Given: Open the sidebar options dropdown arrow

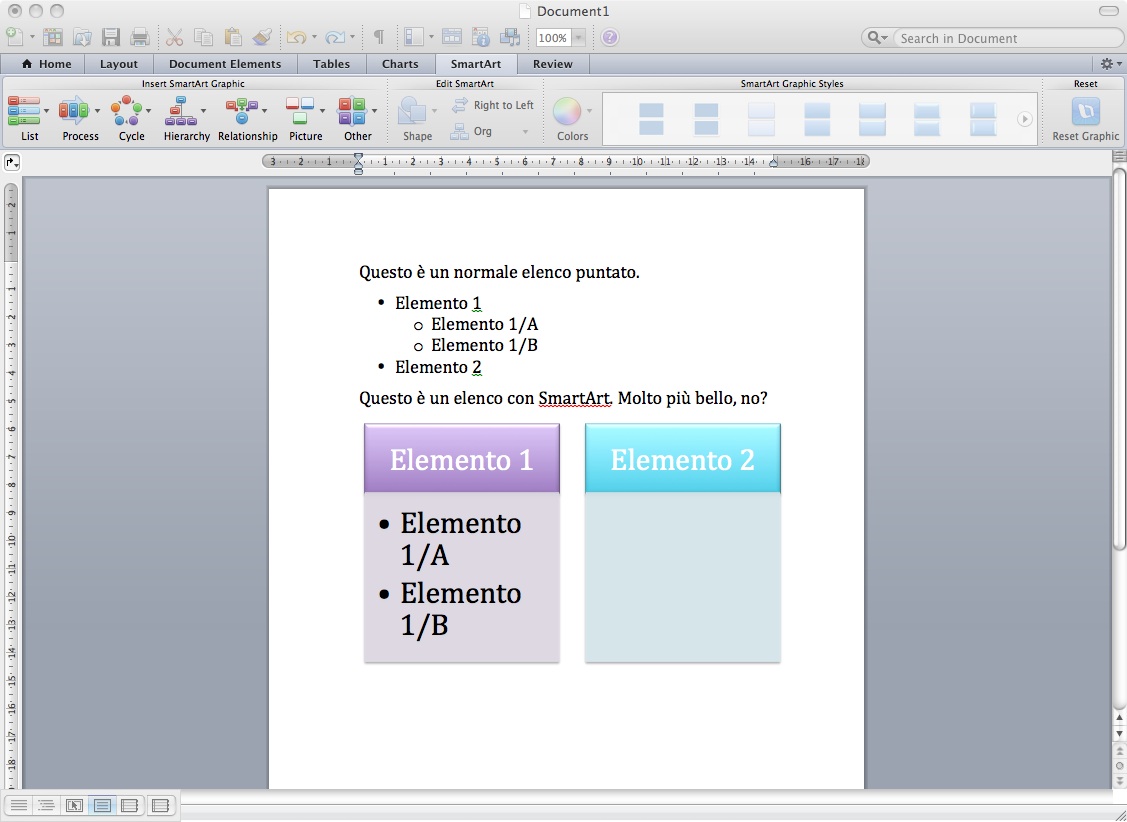Looking at the screenshot, I should pos(431,37).
